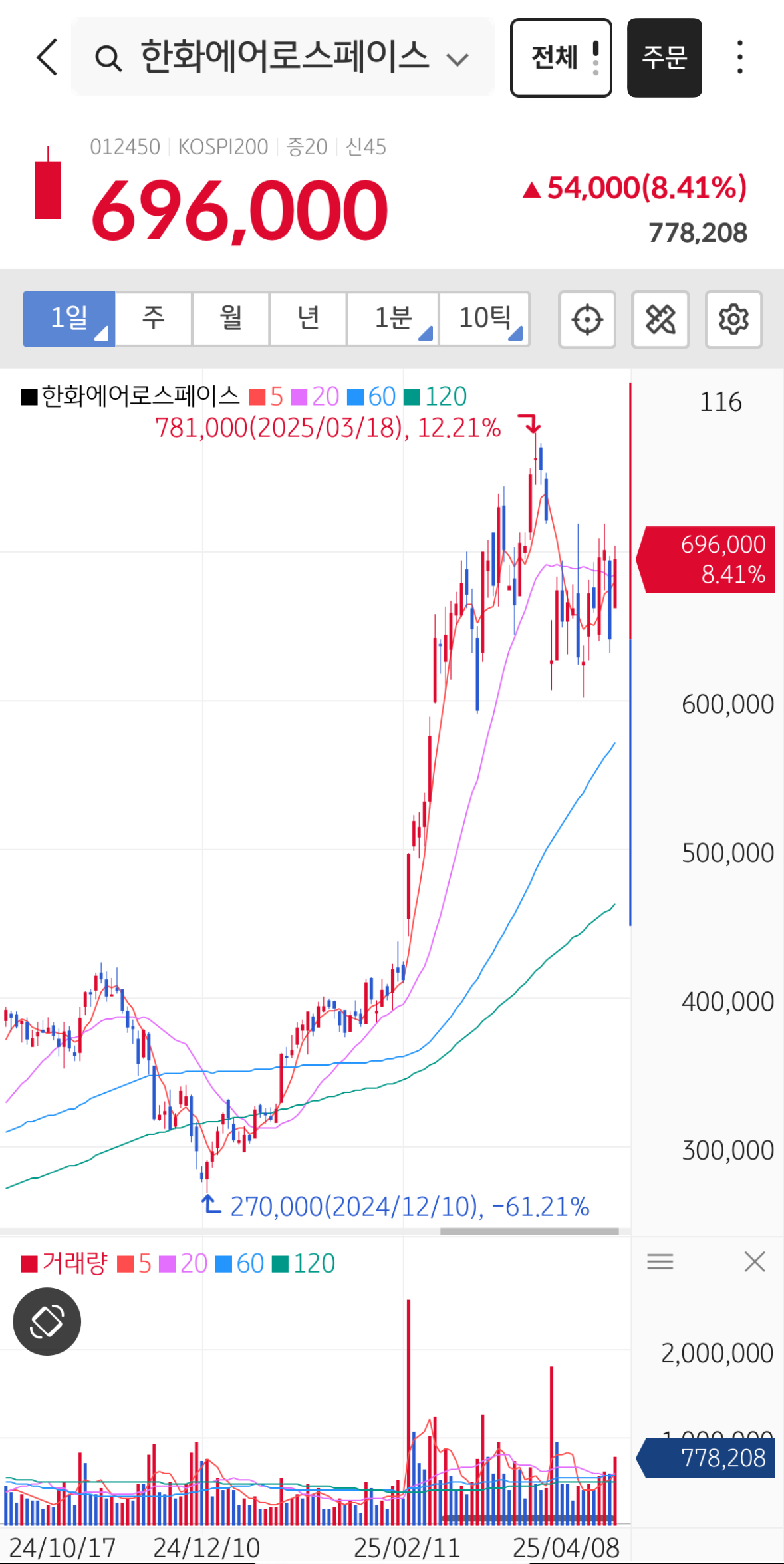Tap the ▲54,000(8.41%) change value
The image size is (784, 1564).
(634, 188)
